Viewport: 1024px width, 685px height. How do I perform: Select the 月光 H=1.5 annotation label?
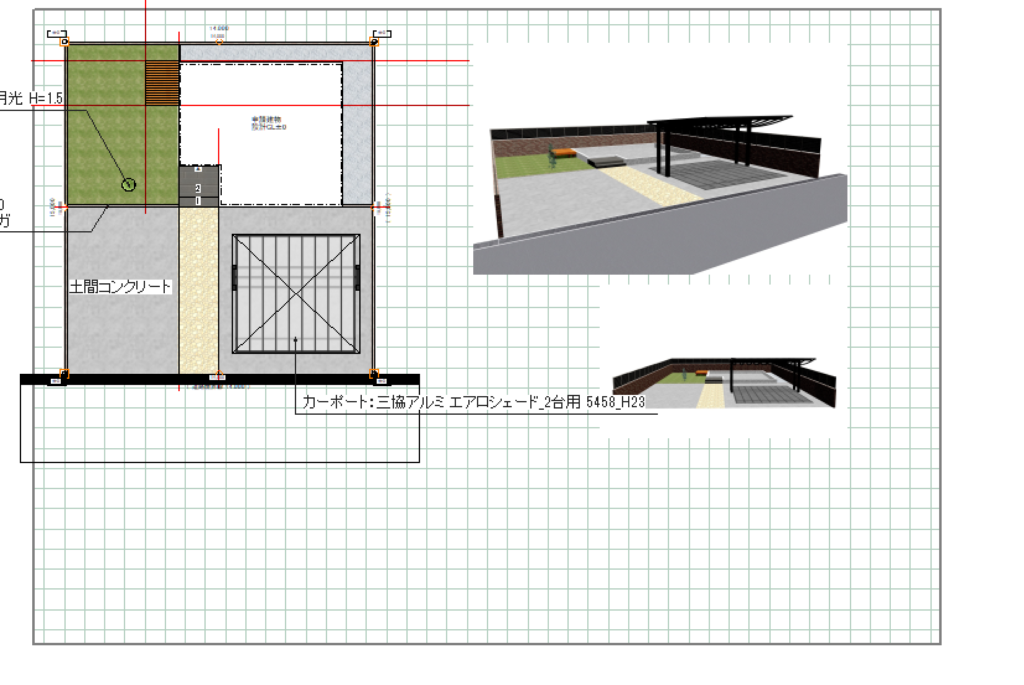pos(32,98)
